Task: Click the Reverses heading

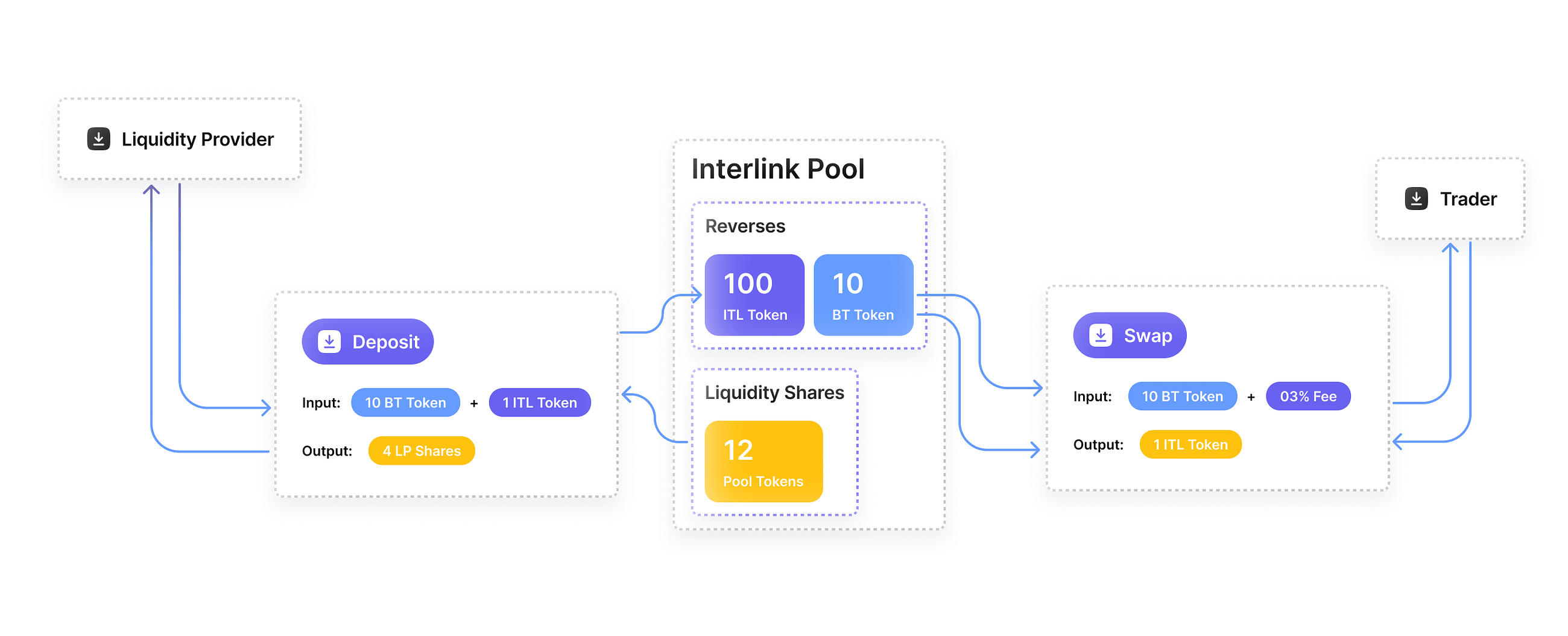Action: point(745,226)
